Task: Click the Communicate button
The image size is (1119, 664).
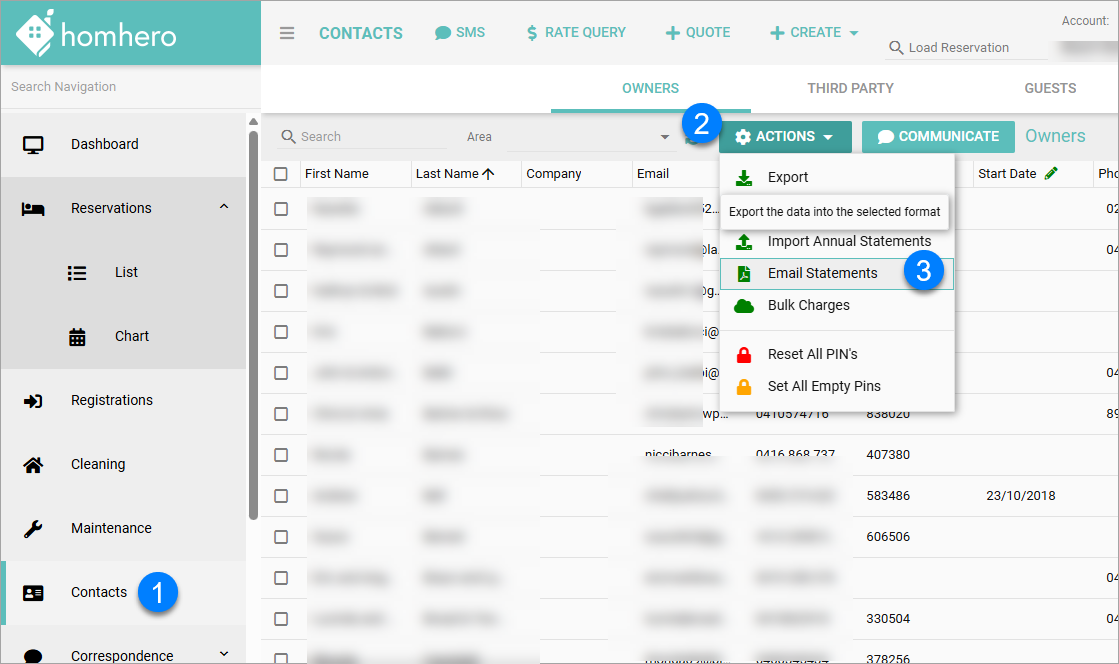Action: [x=938, y=137]
